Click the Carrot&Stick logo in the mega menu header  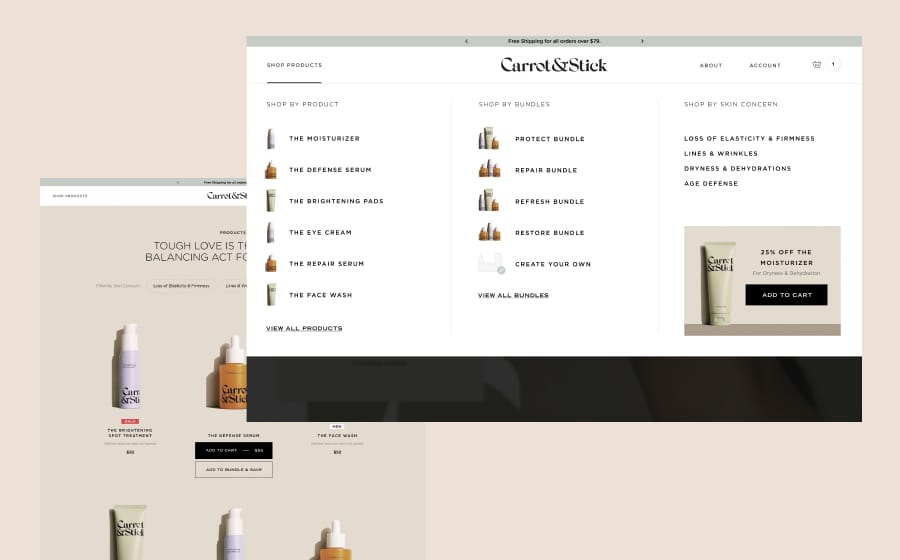click(553, 65)
